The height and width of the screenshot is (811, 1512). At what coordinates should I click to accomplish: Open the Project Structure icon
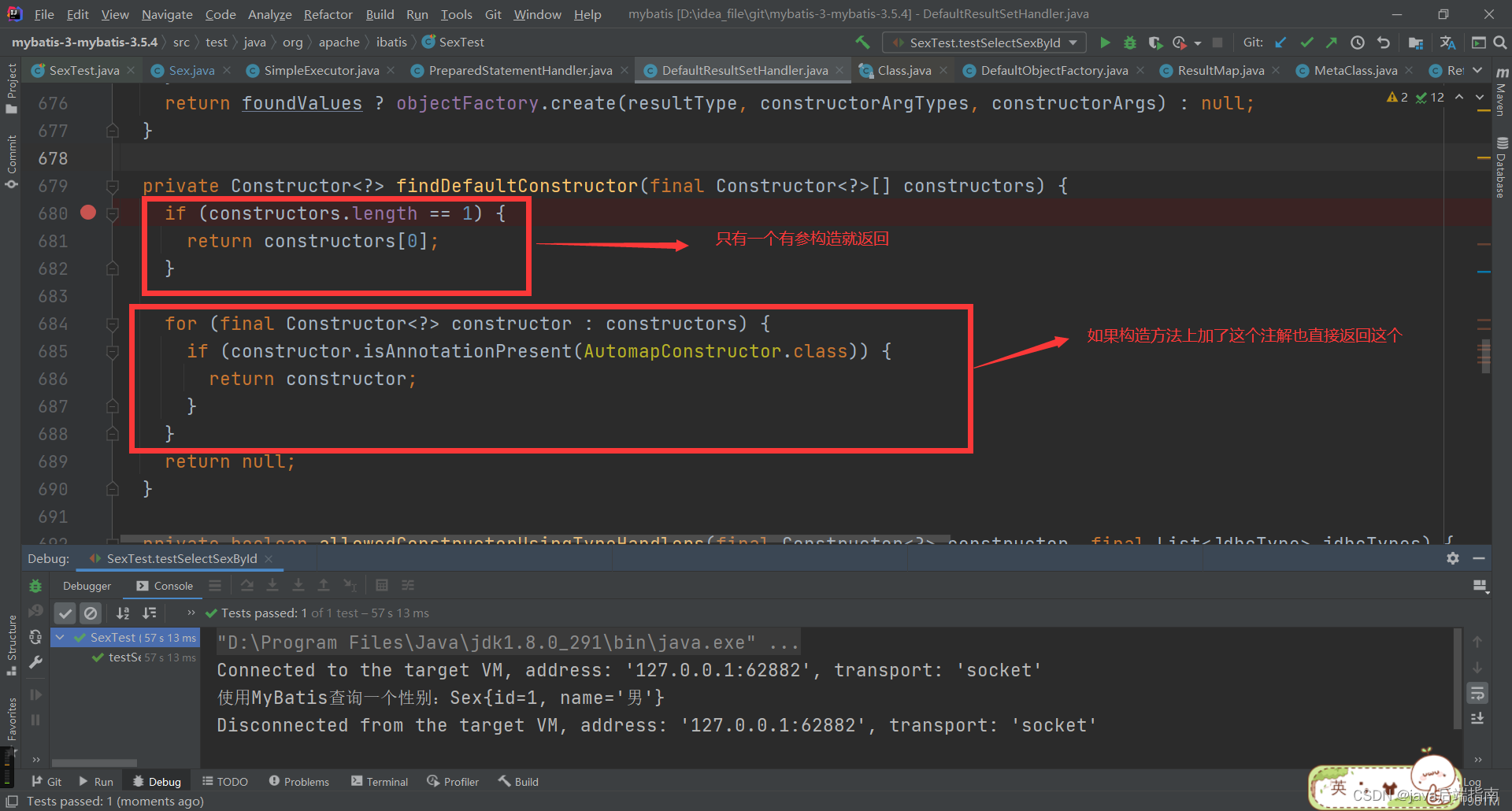[1415, 43]
